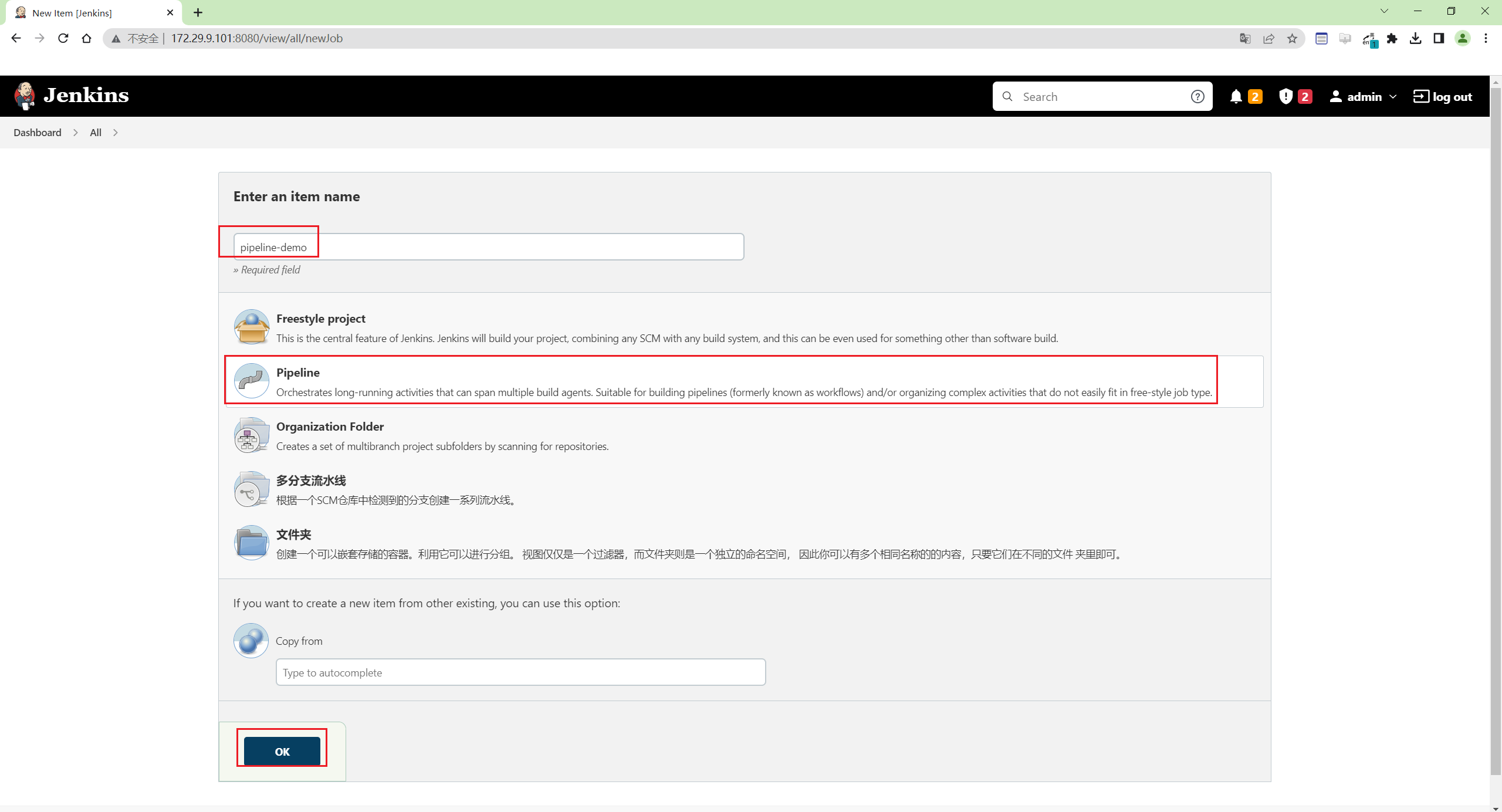Viewport: 1502px width, 812px height.
Task: Focus the Jenkins Search box
Action: [1102, 97]
